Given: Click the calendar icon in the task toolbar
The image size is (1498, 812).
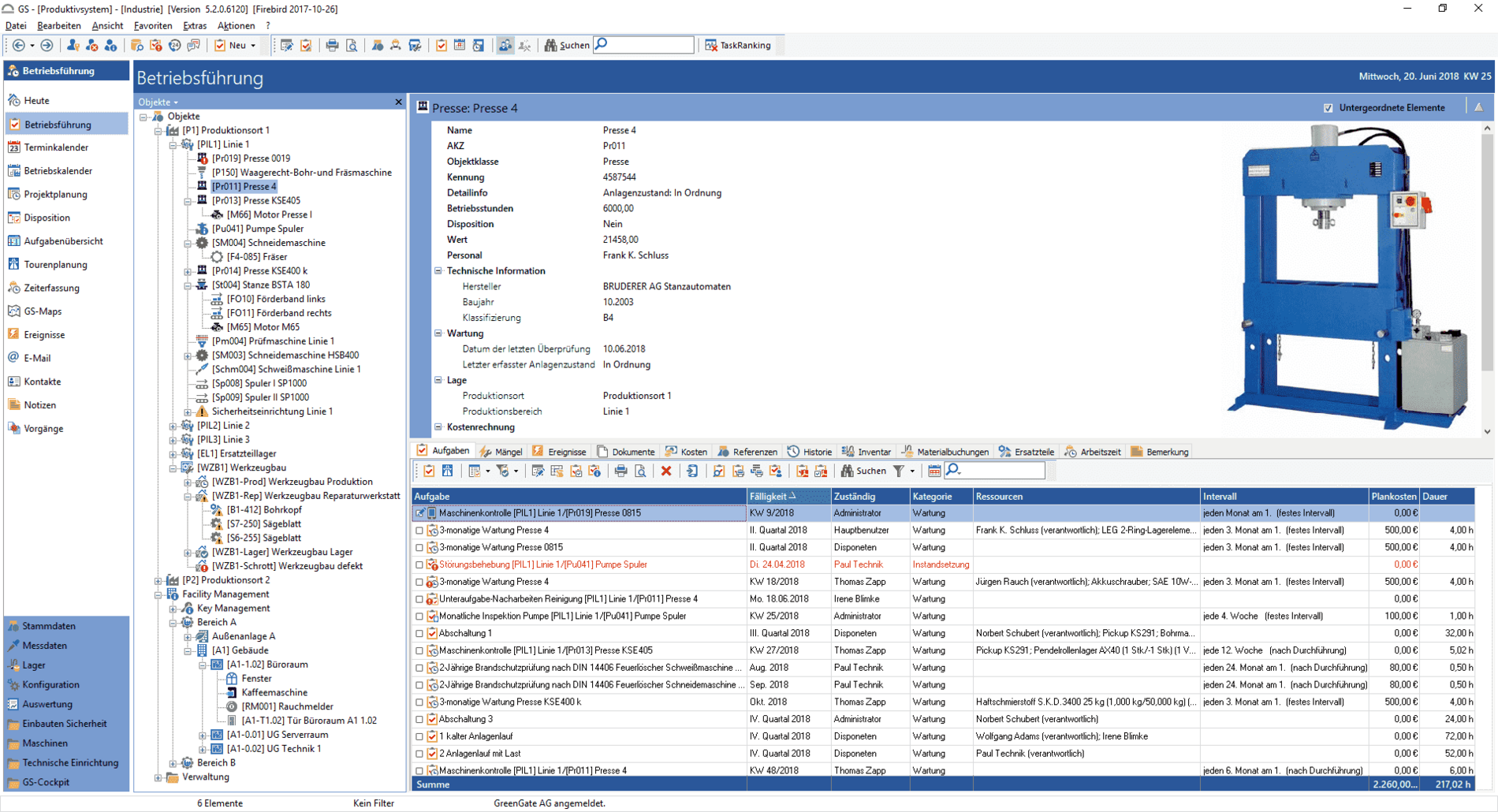Looking at the screenshot, I should click(x=934, y=471).
